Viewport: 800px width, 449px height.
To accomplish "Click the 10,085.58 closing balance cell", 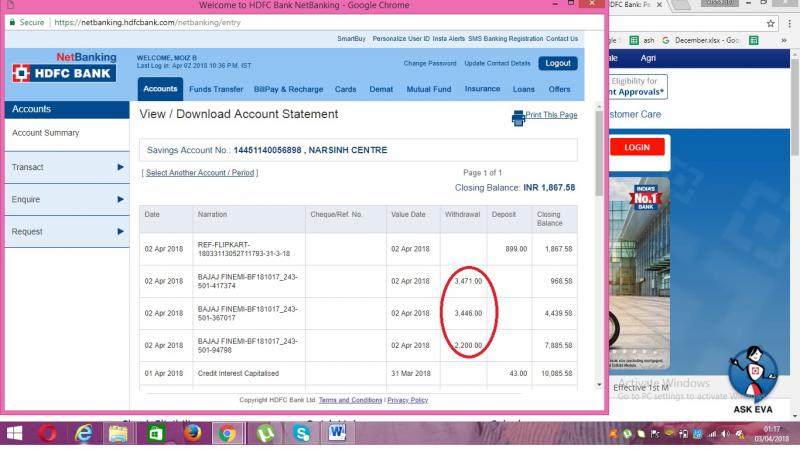I will (x=557, y=373).
